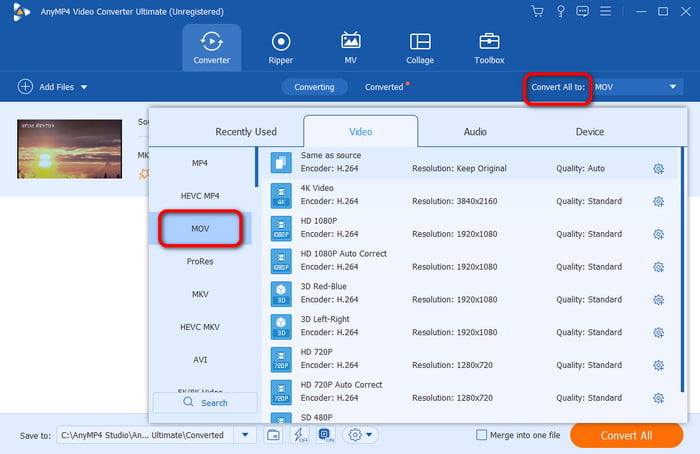The image size is (700, 454).
Task: Open the output folder icon
Action: point(273,435)
